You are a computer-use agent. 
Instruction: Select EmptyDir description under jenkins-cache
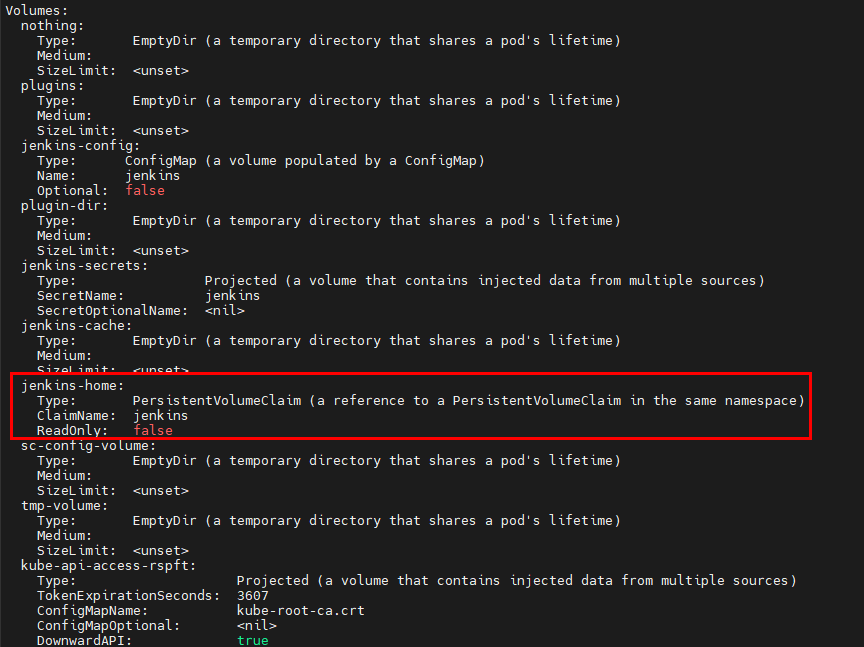point(376,341)
